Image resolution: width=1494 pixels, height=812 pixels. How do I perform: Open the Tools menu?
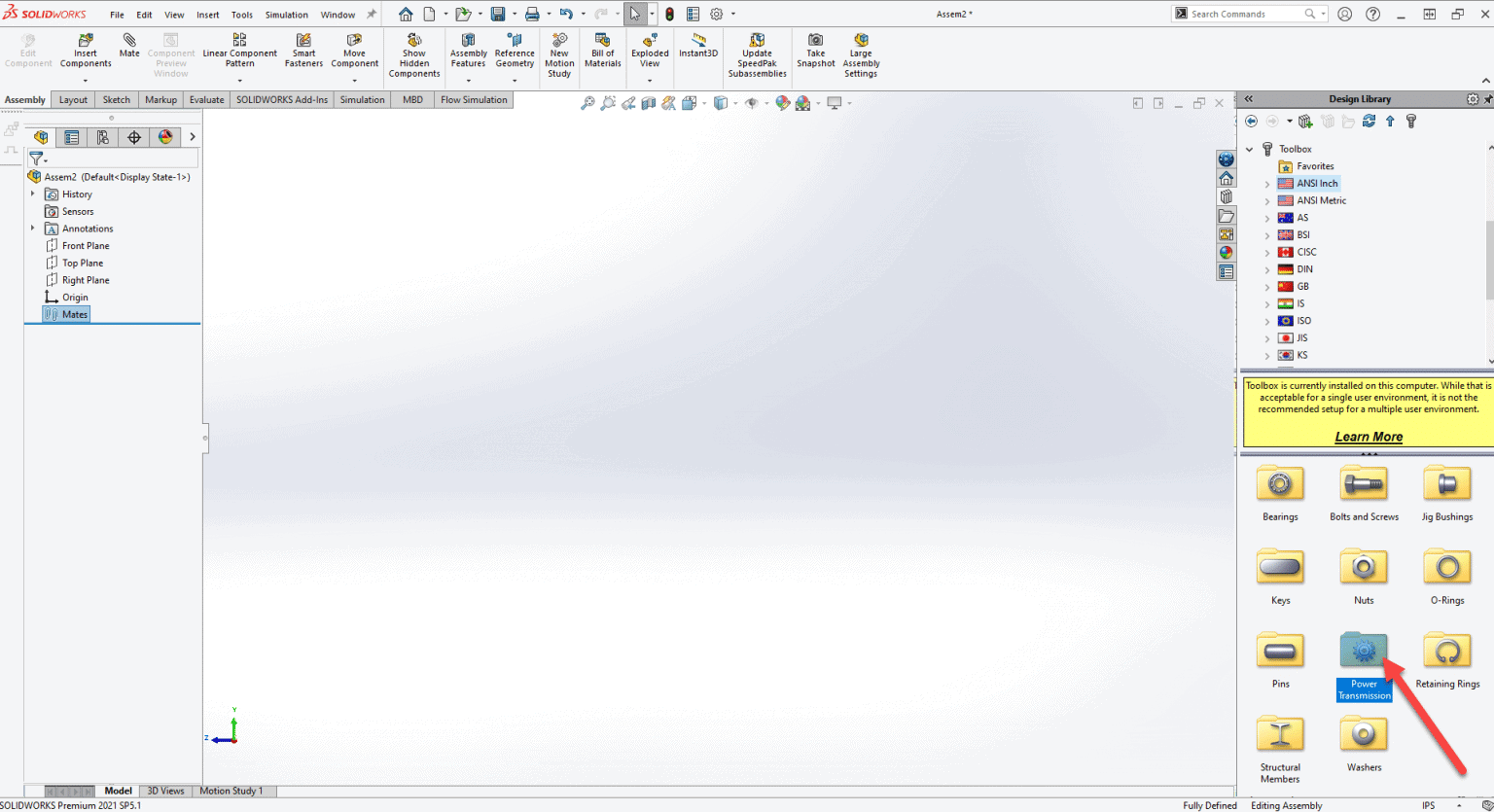pos(242,15)
